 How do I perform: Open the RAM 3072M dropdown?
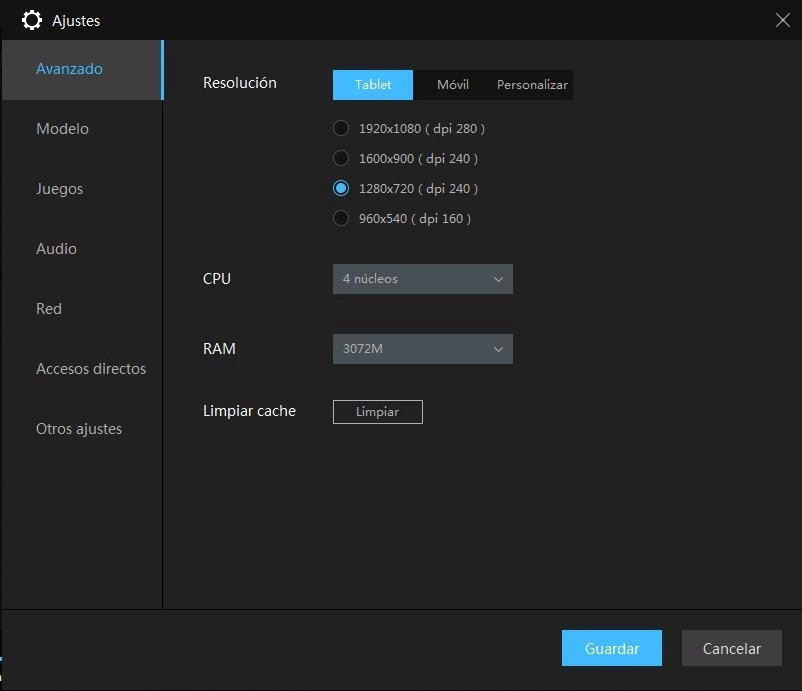point(422,349)
